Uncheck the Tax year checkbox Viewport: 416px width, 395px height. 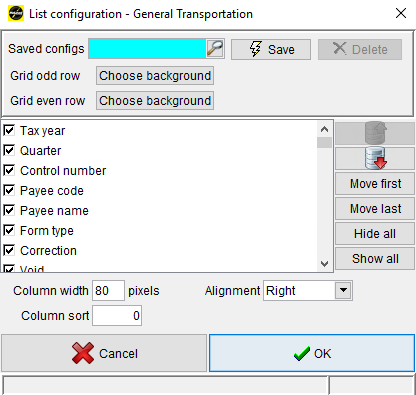(9, 130)
